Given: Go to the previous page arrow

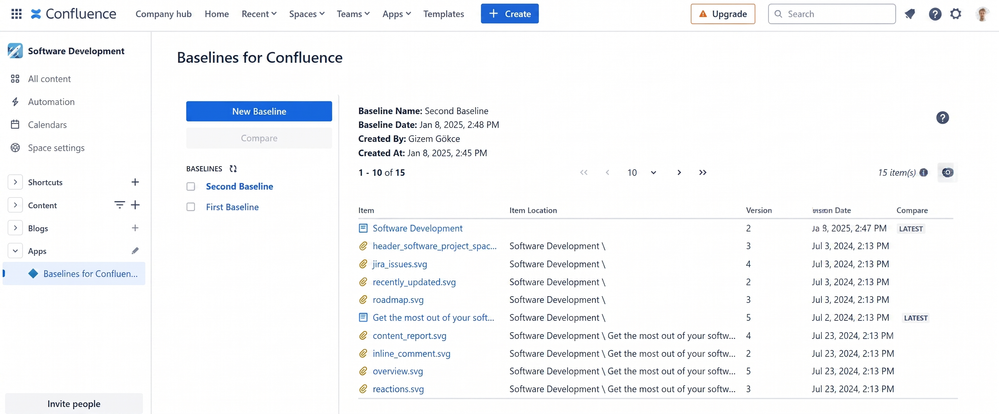Looking at the screenshot, I should pyautogui.click(x=608, y=173).
